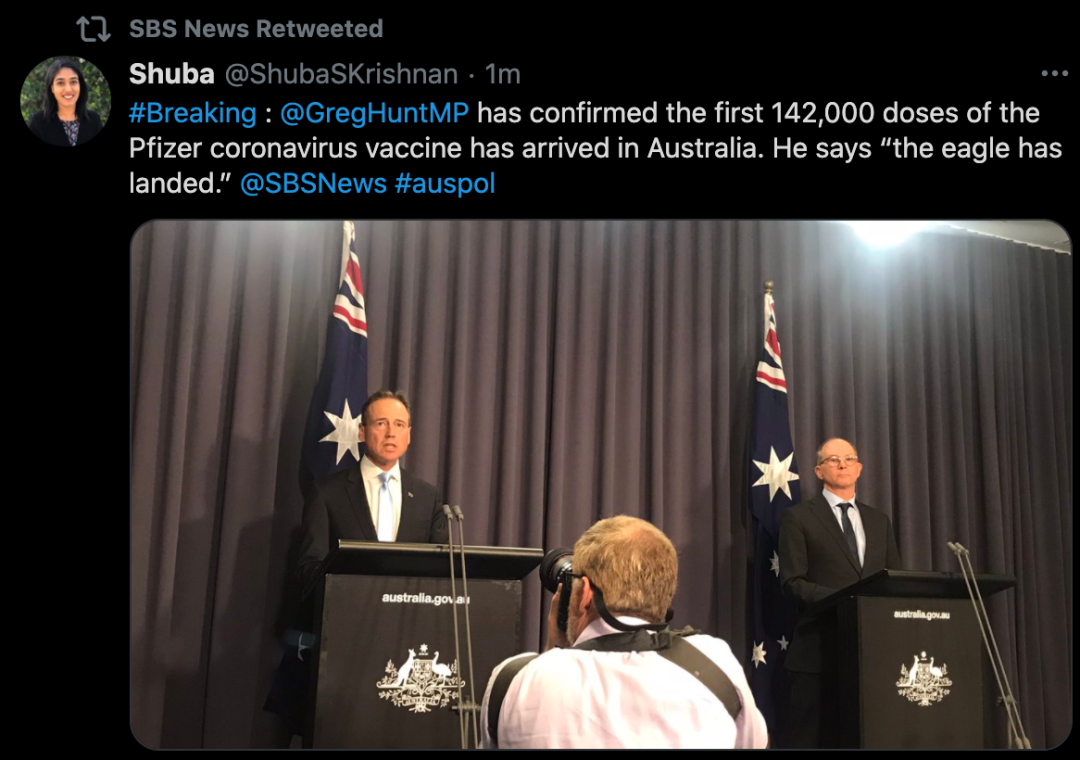
Task: Click the #Breaking hashtag
Action: pos(193,113)
